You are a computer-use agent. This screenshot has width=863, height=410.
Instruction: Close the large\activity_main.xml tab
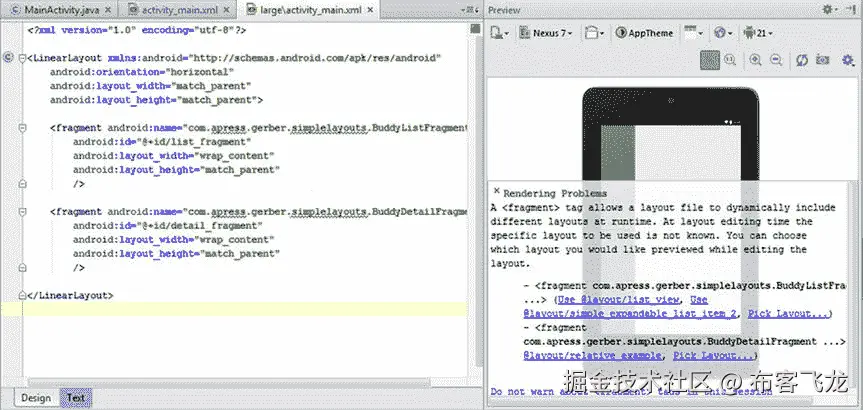tap(368, 10)
